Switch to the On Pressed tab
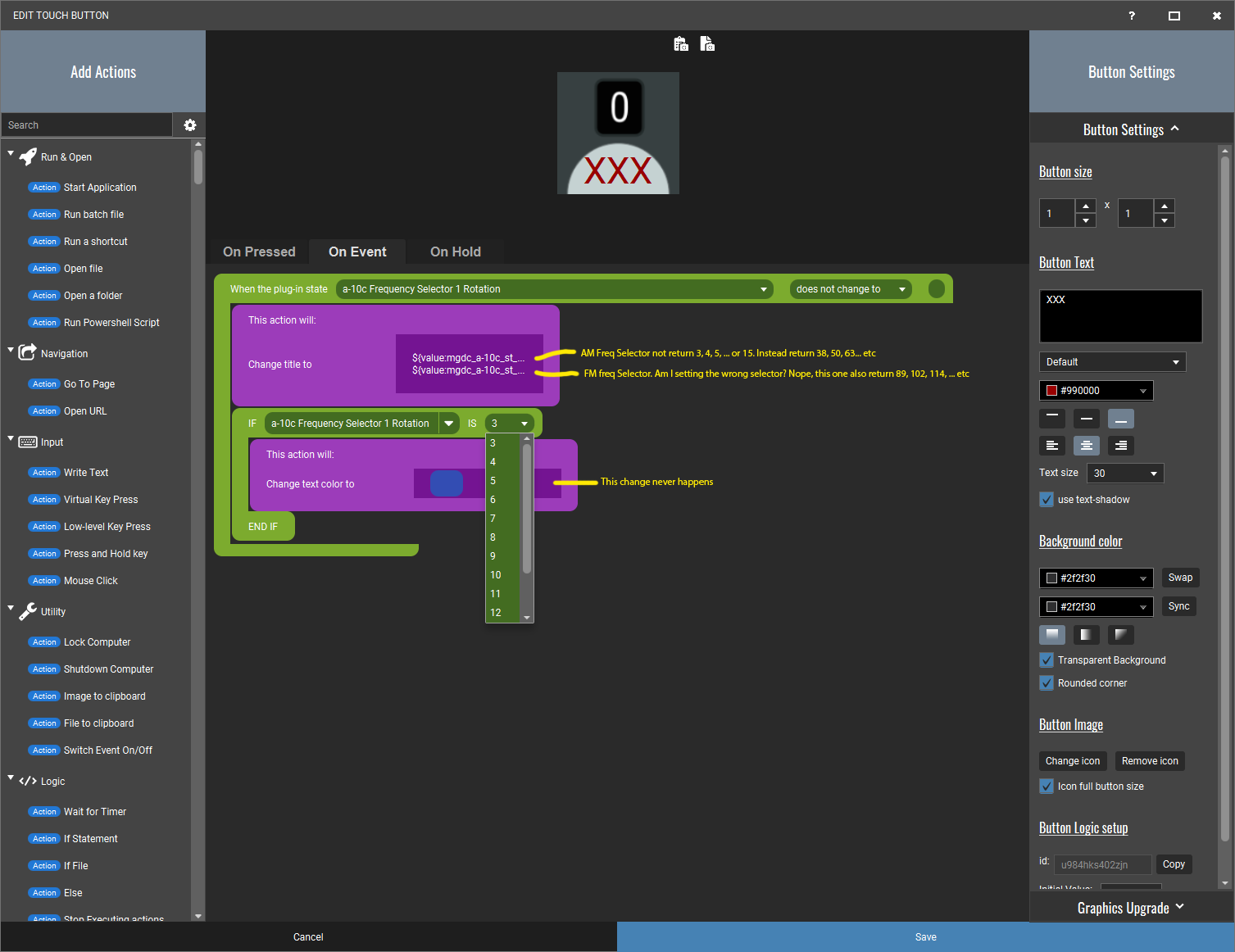The image size is (1235, 952). [259, 252]
